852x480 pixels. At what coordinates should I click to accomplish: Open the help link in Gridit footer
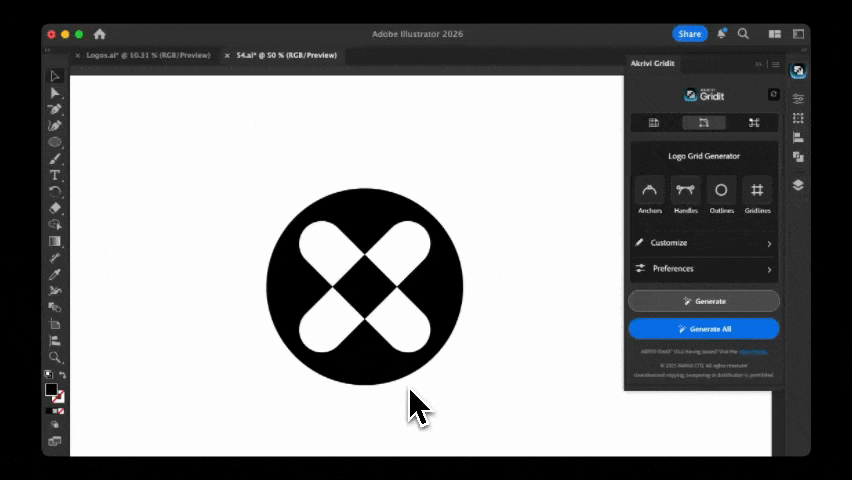(x=753, y=352)
